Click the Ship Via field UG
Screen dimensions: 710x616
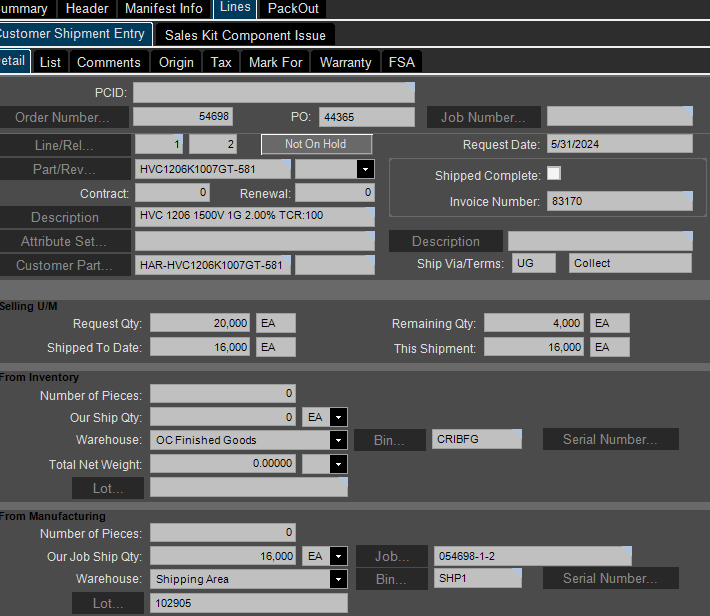click(x=534, y=263)
